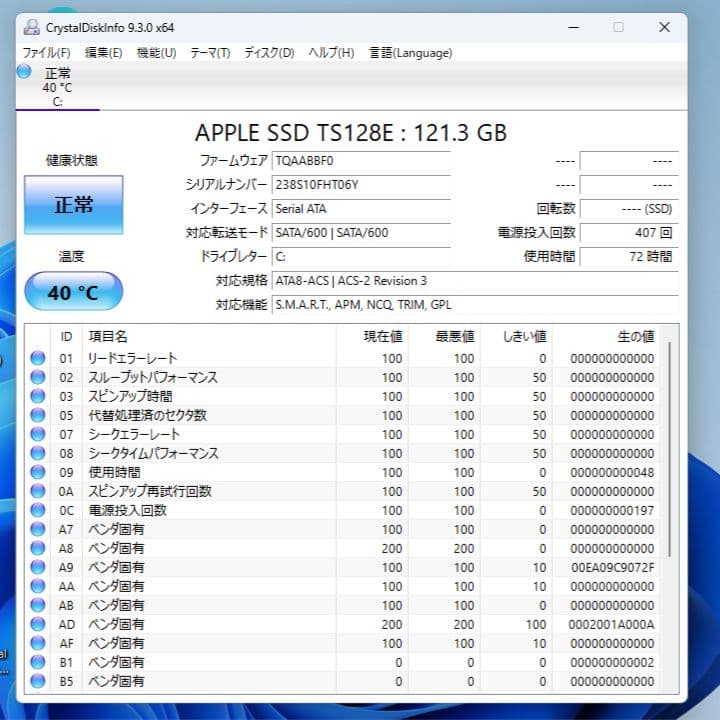Screen dimensions: 720x720
Task: Click the status orb for ID B5 row
Action: pos(38,681)
